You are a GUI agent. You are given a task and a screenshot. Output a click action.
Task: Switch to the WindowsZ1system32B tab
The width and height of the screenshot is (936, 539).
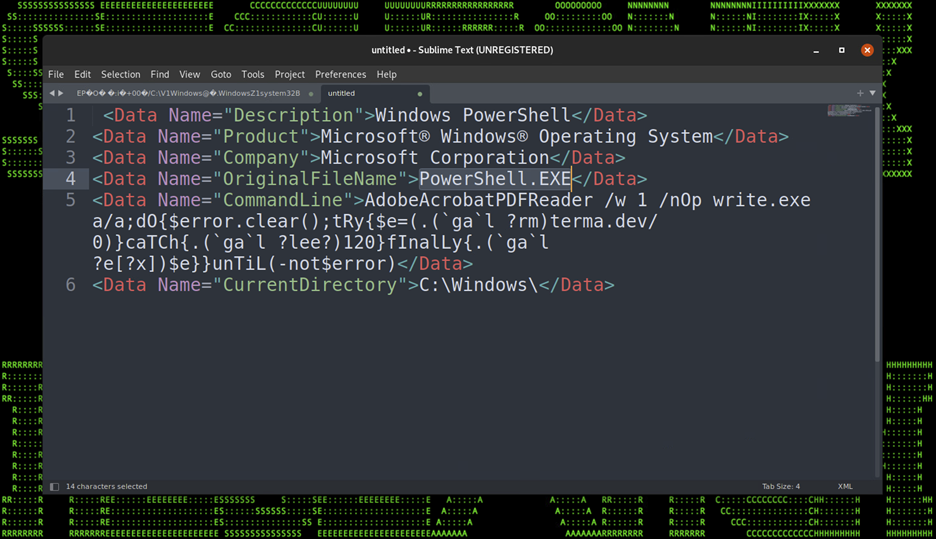coord(188,93)
